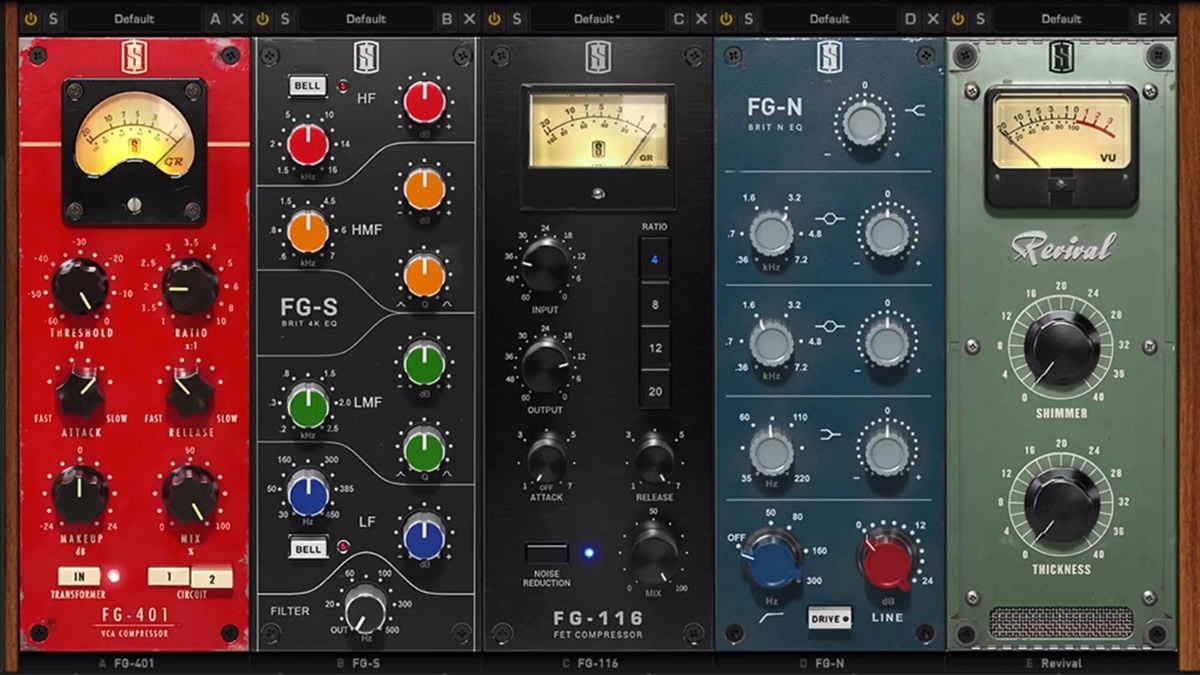Image resolution: width=1200 pixels, height=675 pixels.
Task: Open the Default preset menu for slot B
Action: point(366,19)
